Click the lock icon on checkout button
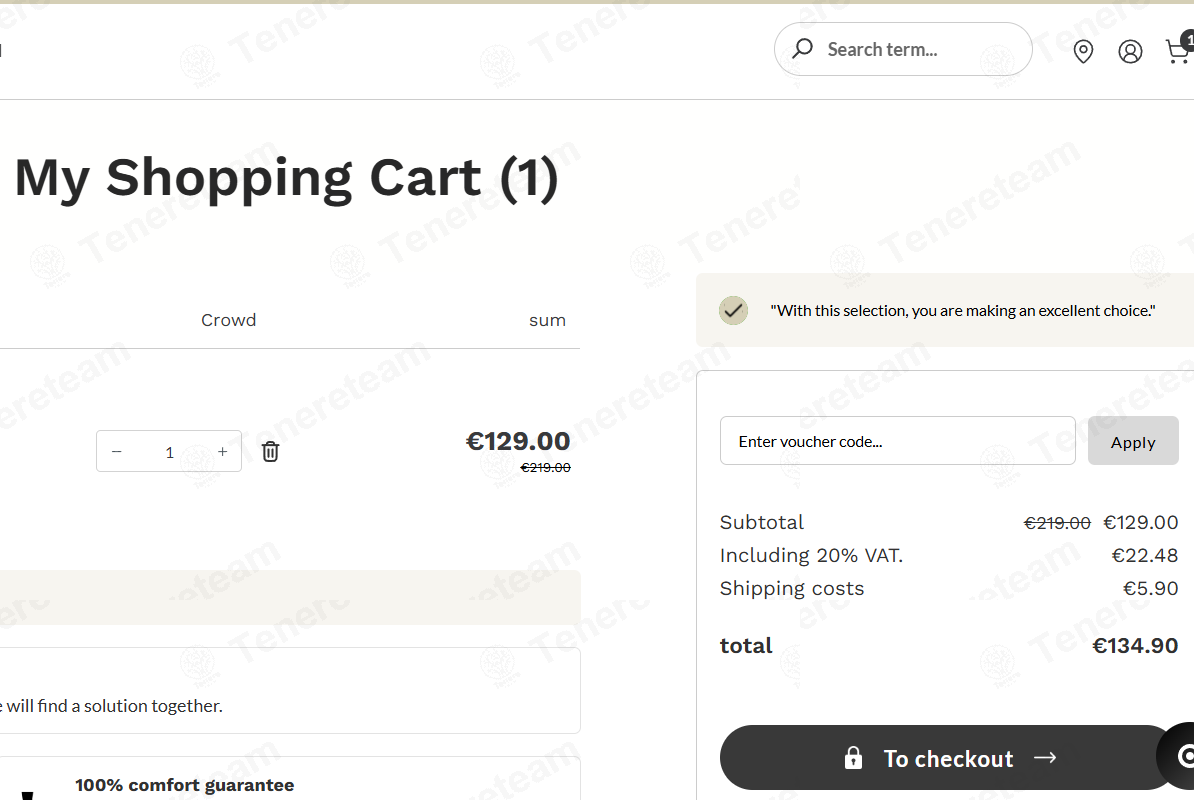The width and height of the screenshot is (1194, 800). pyautogui.click(x=854, y=757)
